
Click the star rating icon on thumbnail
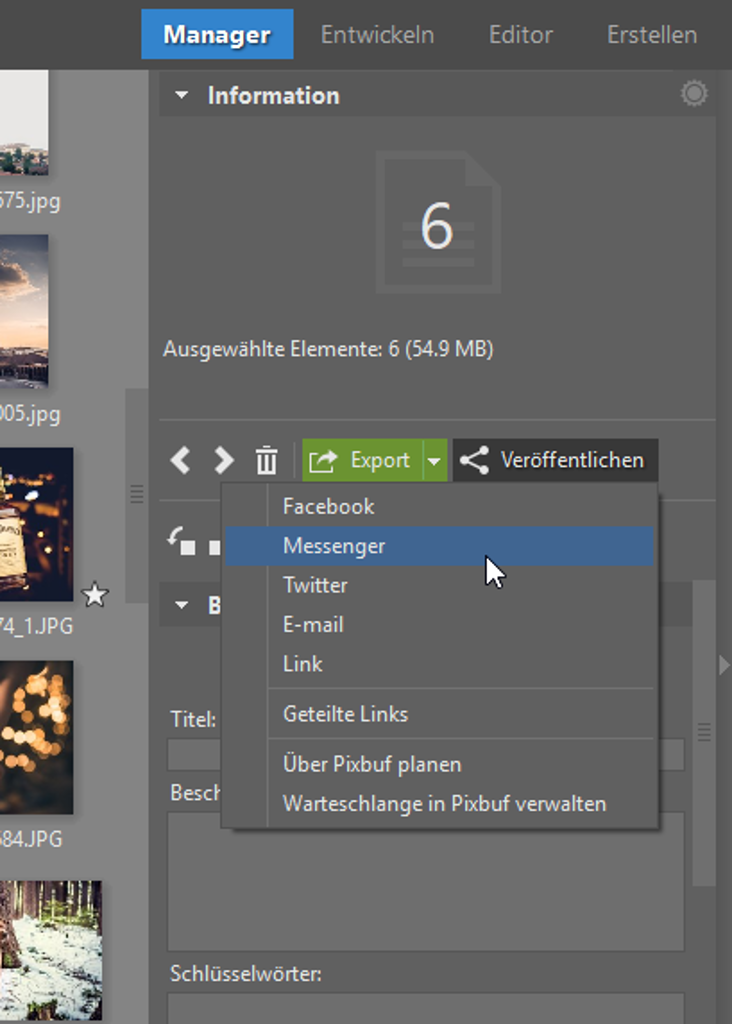click(x=94, y=596)
